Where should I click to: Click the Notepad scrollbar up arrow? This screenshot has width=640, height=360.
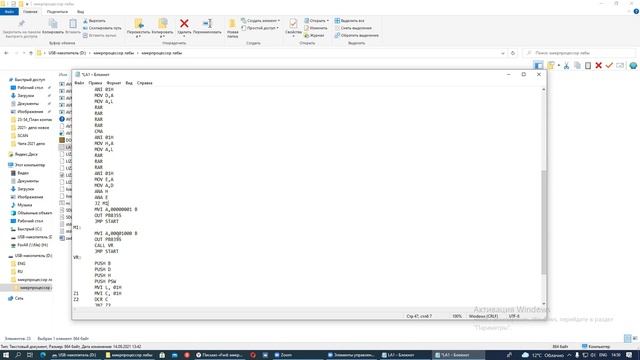click(x=543, y=89)
